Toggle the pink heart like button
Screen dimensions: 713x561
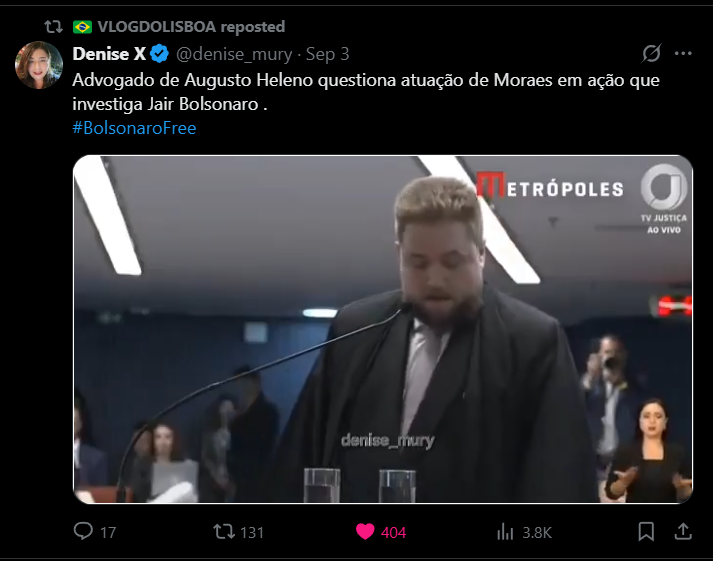coord(365,531)
